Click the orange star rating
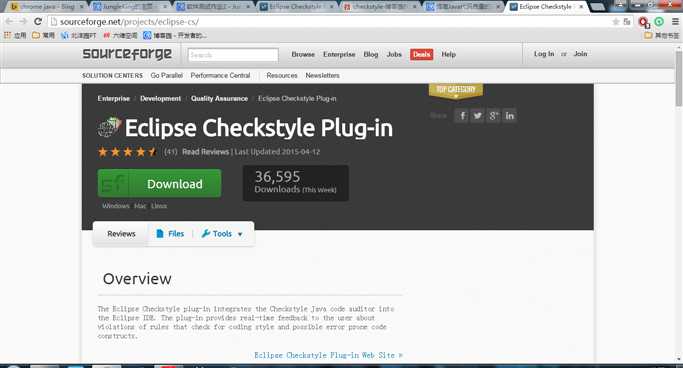Viewport: 683px width, 368px height. point(127,152)
